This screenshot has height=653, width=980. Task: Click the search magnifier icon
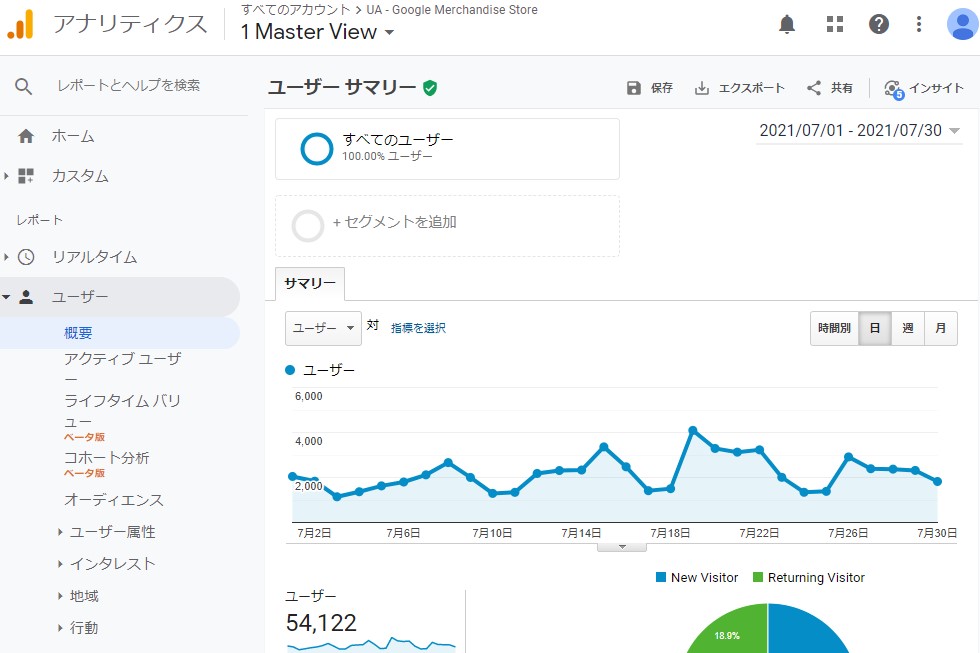[x=23, y=86]
